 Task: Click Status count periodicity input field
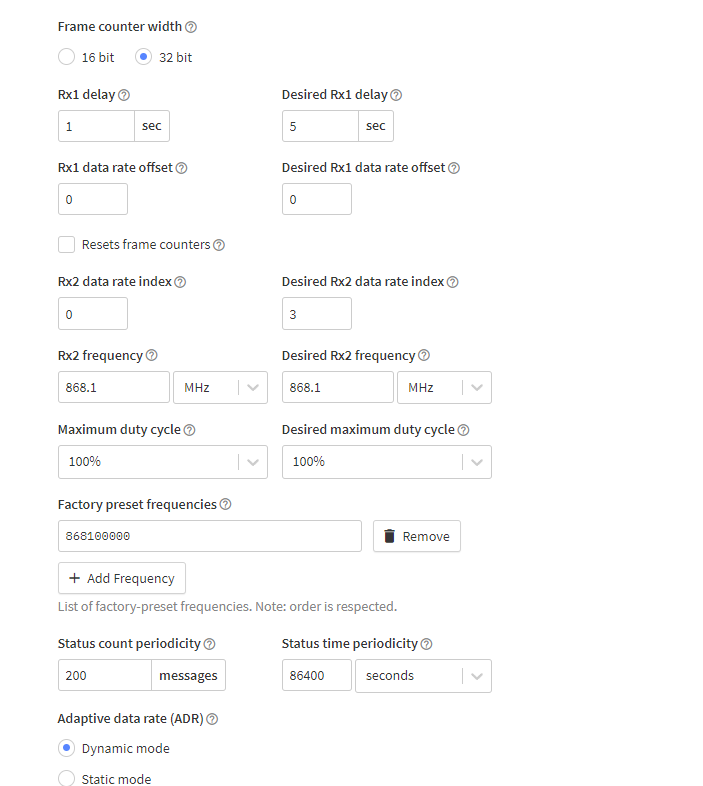click(x=105, y=676)
